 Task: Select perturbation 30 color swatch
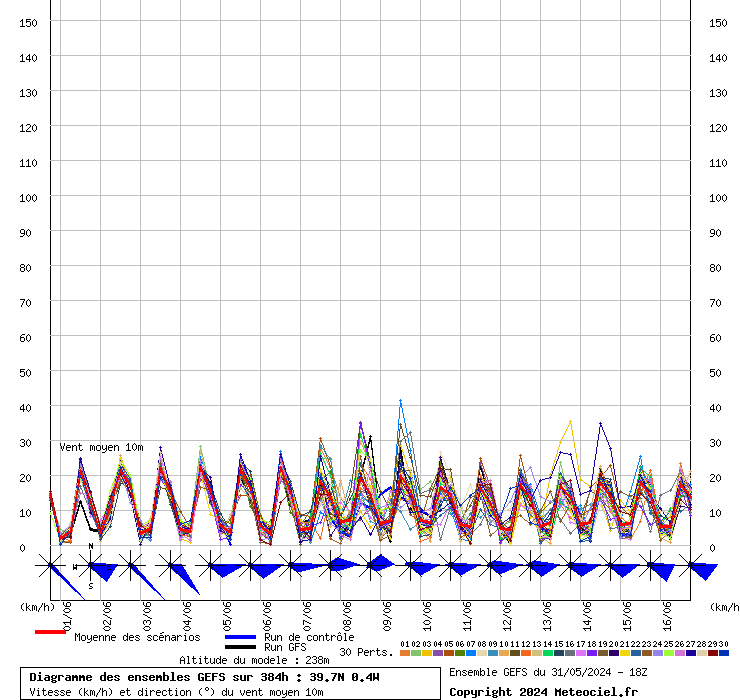[x=724, y=653]
